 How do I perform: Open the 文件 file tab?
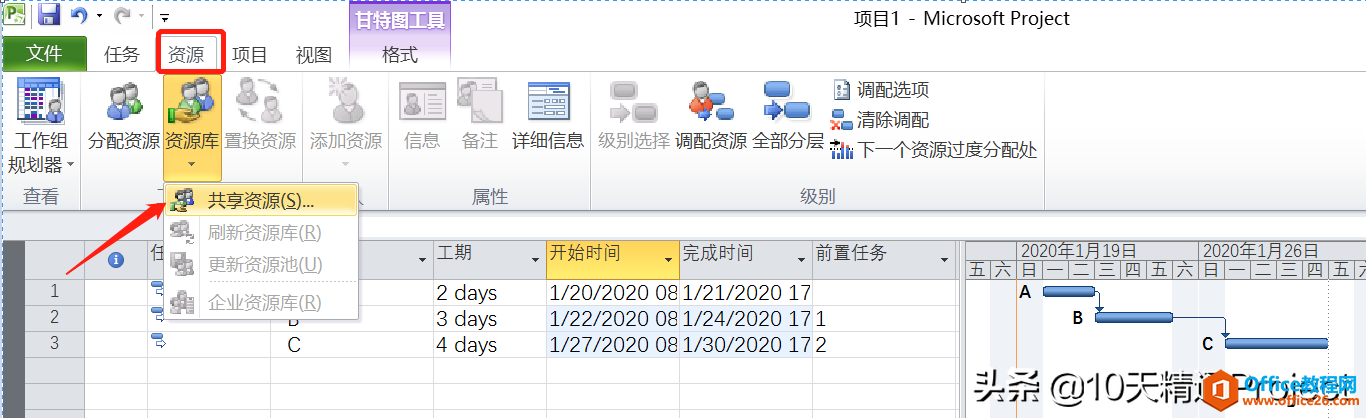pyautogui.click(x=44, y=54)
